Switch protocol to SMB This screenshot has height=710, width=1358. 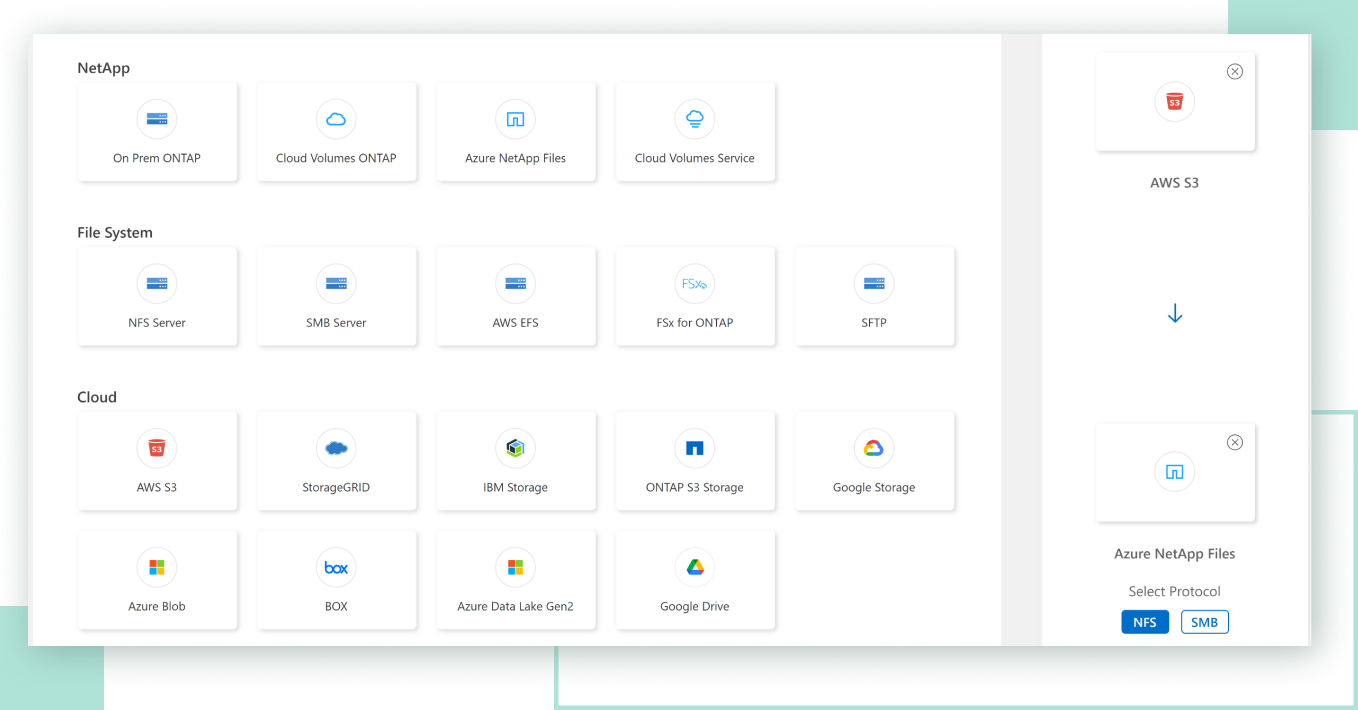(1204, 622)
